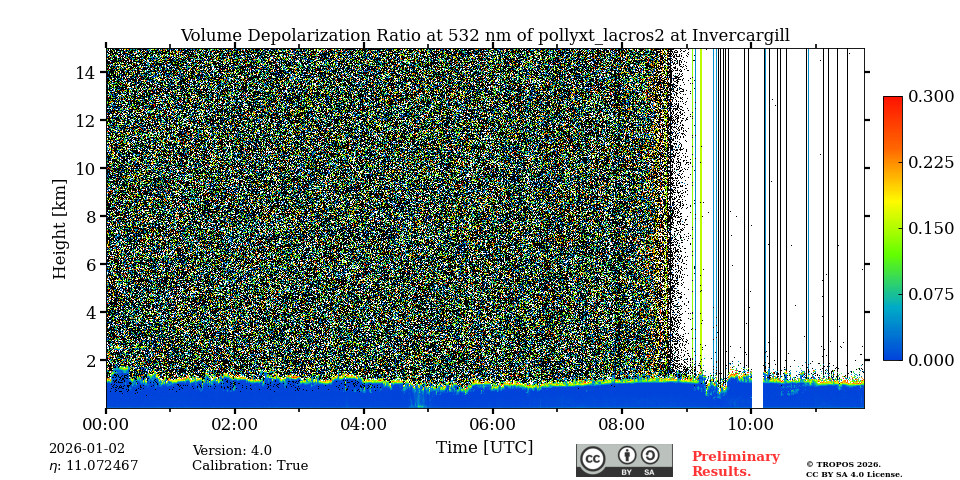Click the attribution person (BY) icon
The image size is (960, 480).
627,456
